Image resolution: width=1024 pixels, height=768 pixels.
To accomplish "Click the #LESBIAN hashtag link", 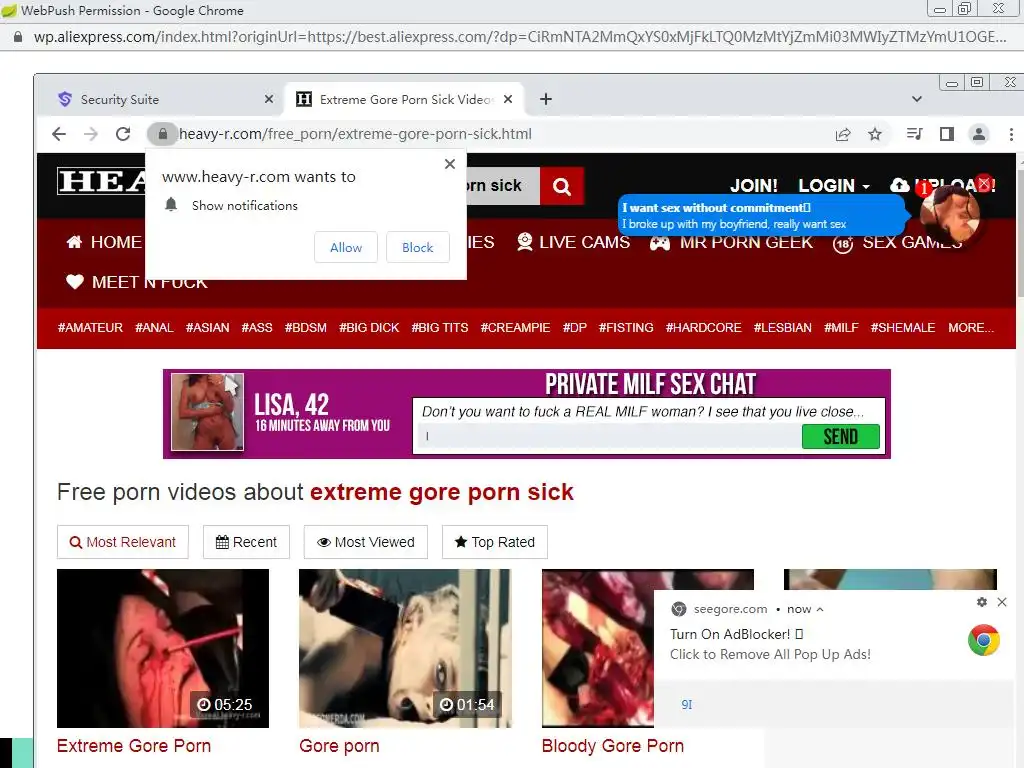I will tap(782, 328).
